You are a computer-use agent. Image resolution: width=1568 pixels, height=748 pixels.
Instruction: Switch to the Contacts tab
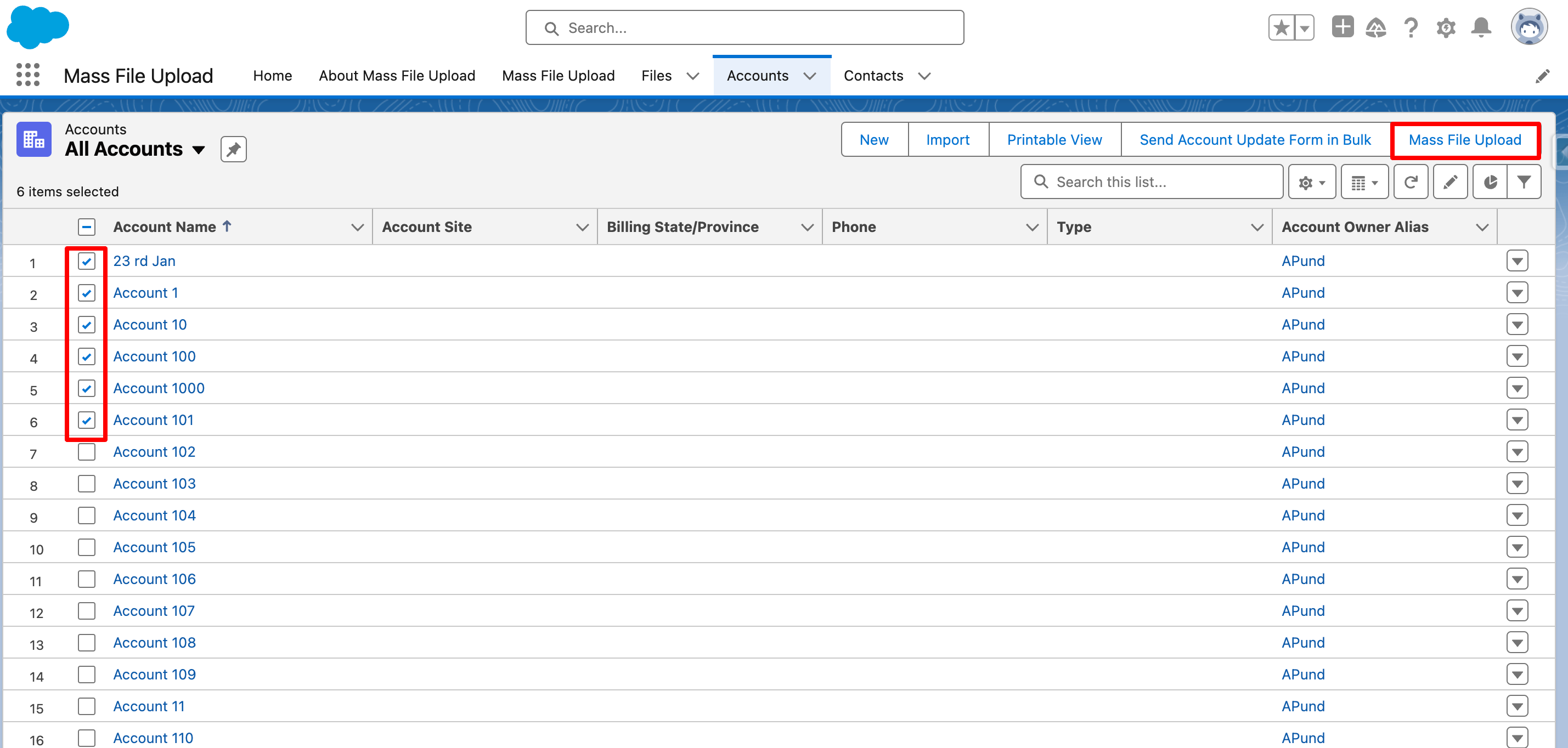pyautogui.click(x=873, y=76)
